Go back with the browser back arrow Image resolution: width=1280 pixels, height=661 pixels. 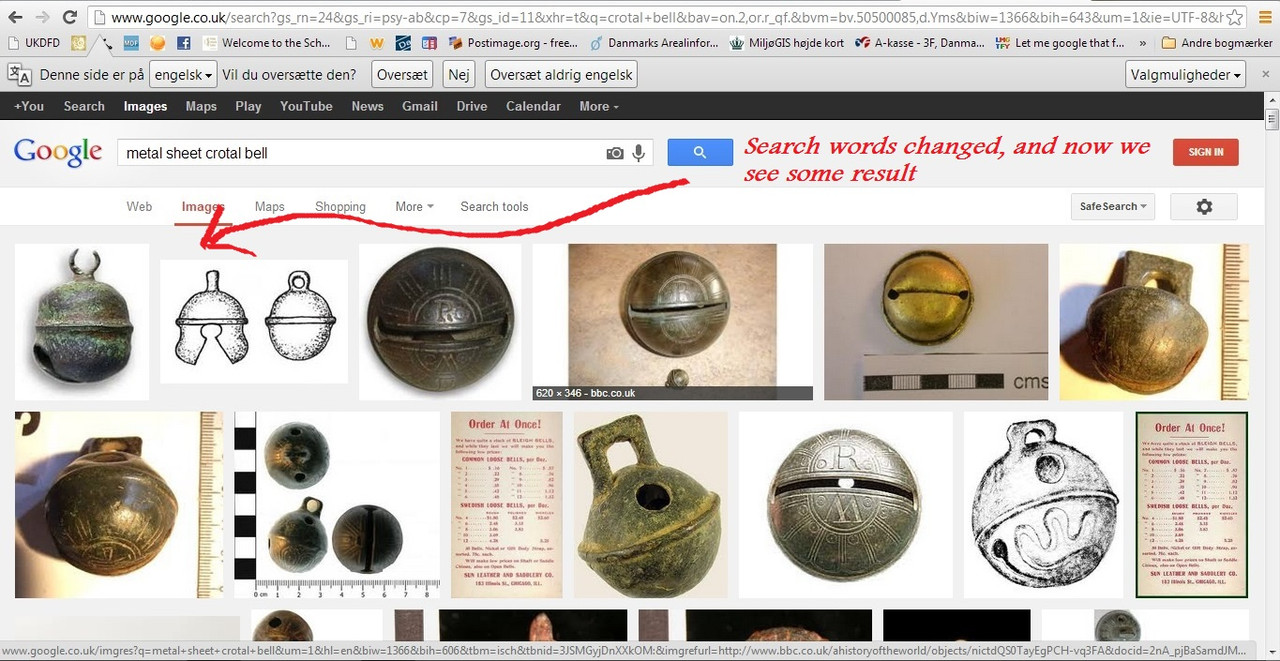(15, 17)
